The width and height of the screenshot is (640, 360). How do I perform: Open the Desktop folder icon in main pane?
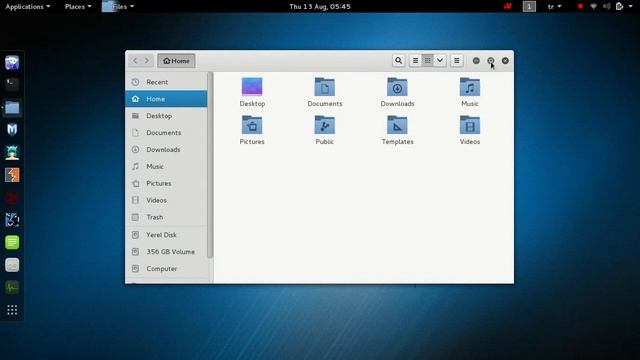click(x=252, y=87)
